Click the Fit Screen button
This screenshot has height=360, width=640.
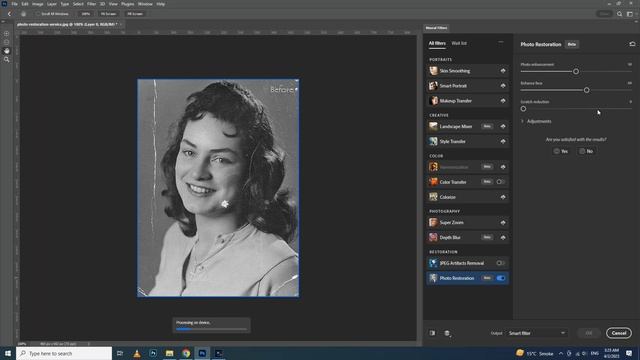coord(109,14)
